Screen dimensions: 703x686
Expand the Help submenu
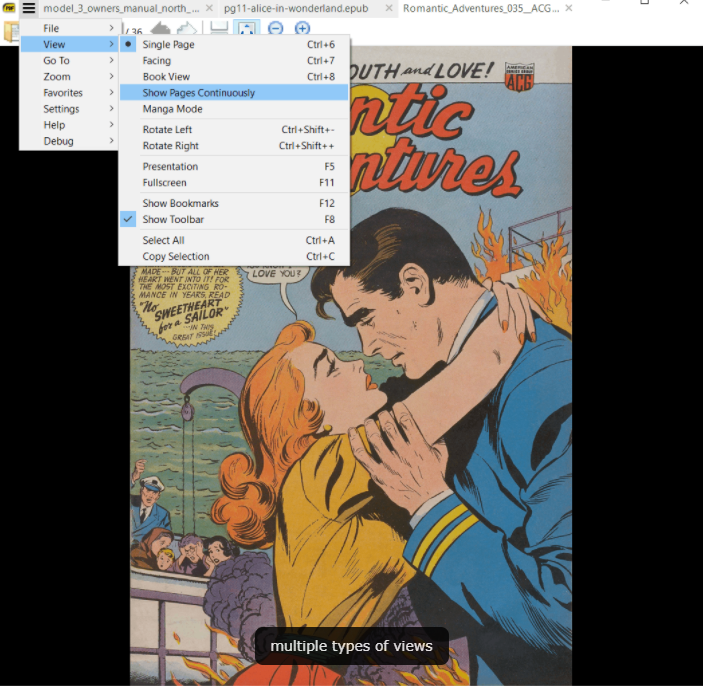point(69,125)
